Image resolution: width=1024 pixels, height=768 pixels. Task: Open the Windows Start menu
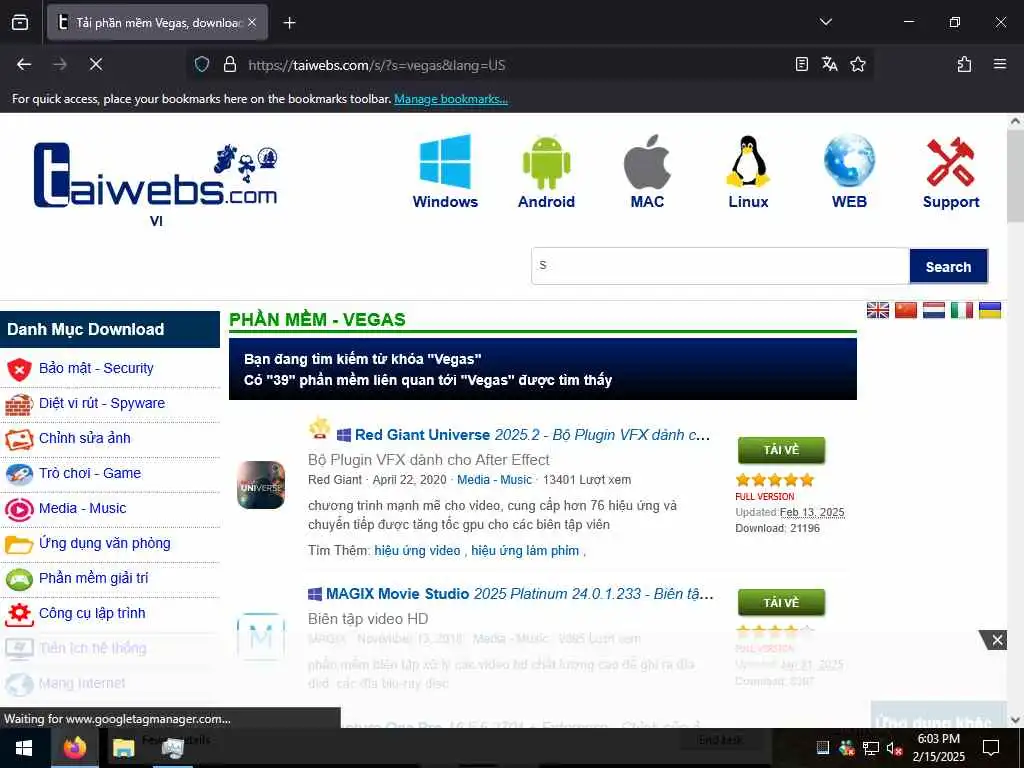(x=24, y=748)
